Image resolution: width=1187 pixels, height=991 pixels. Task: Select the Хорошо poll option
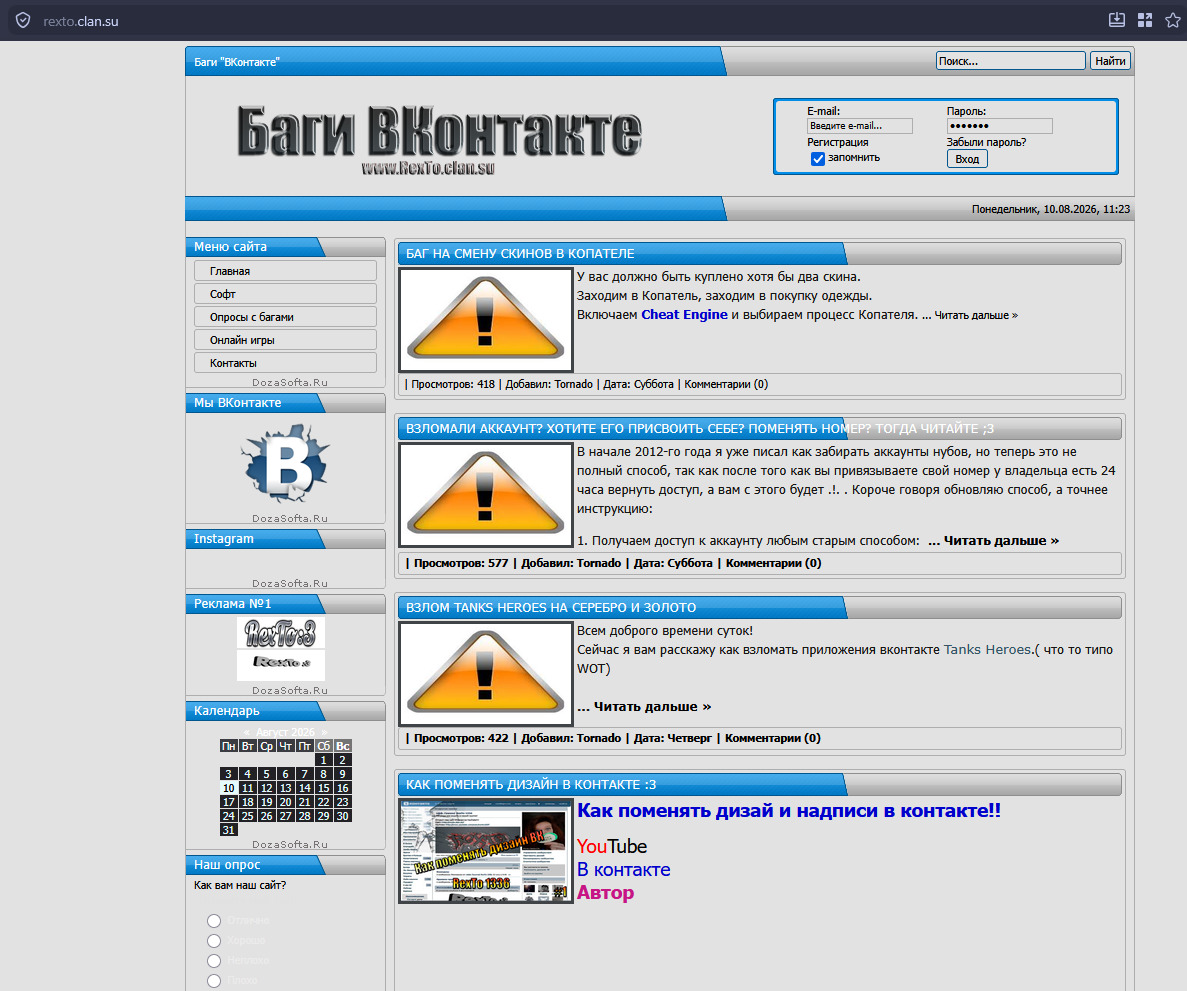(x=214, y=940)
